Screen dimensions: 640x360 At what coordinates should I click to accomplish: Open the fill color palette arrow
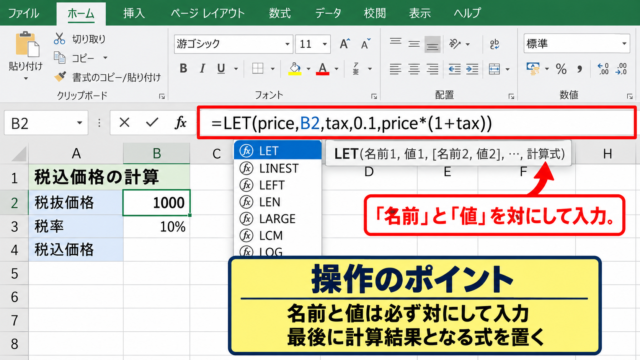[308, 69]
